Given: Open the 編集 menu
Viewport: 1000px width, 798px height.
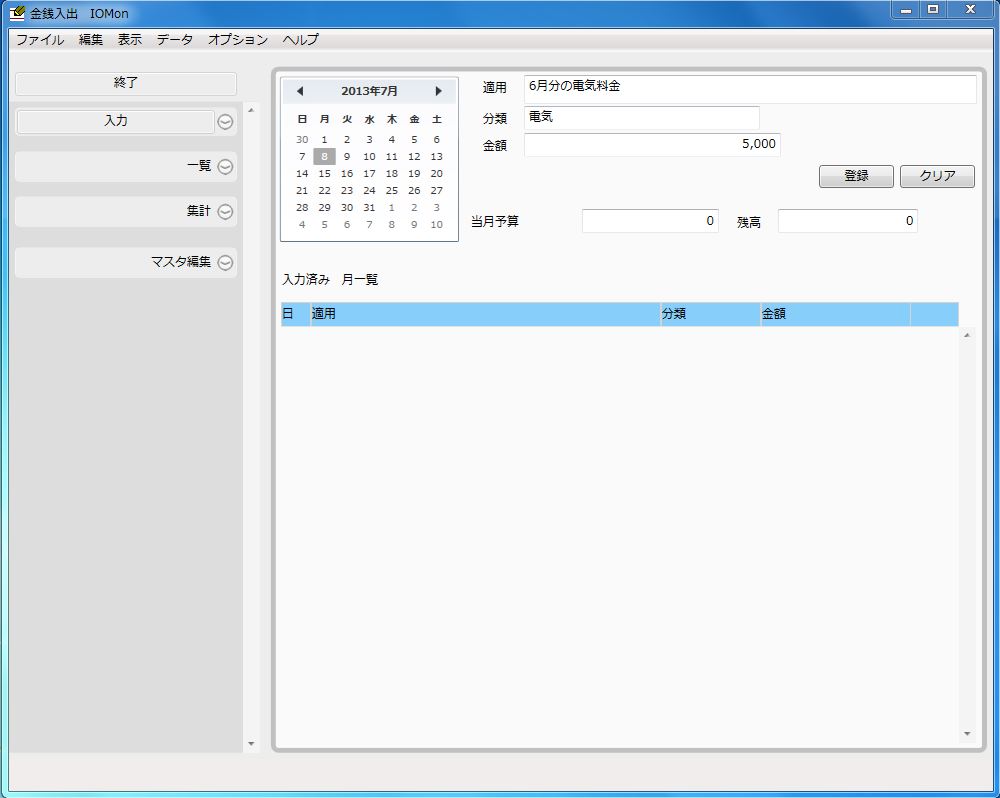Looking at the screenshot, I should 91,40.
